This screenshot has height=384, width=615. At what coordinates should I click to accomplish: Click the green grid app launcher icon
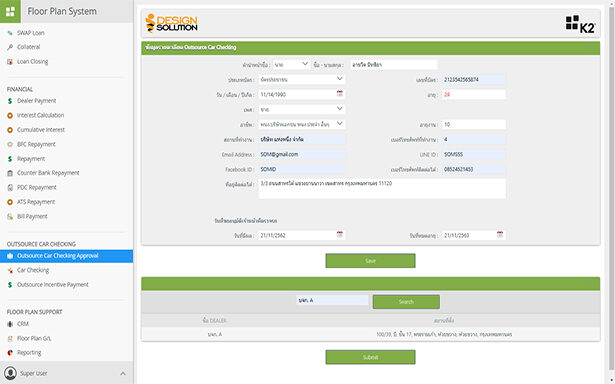[x=10, y=11]
